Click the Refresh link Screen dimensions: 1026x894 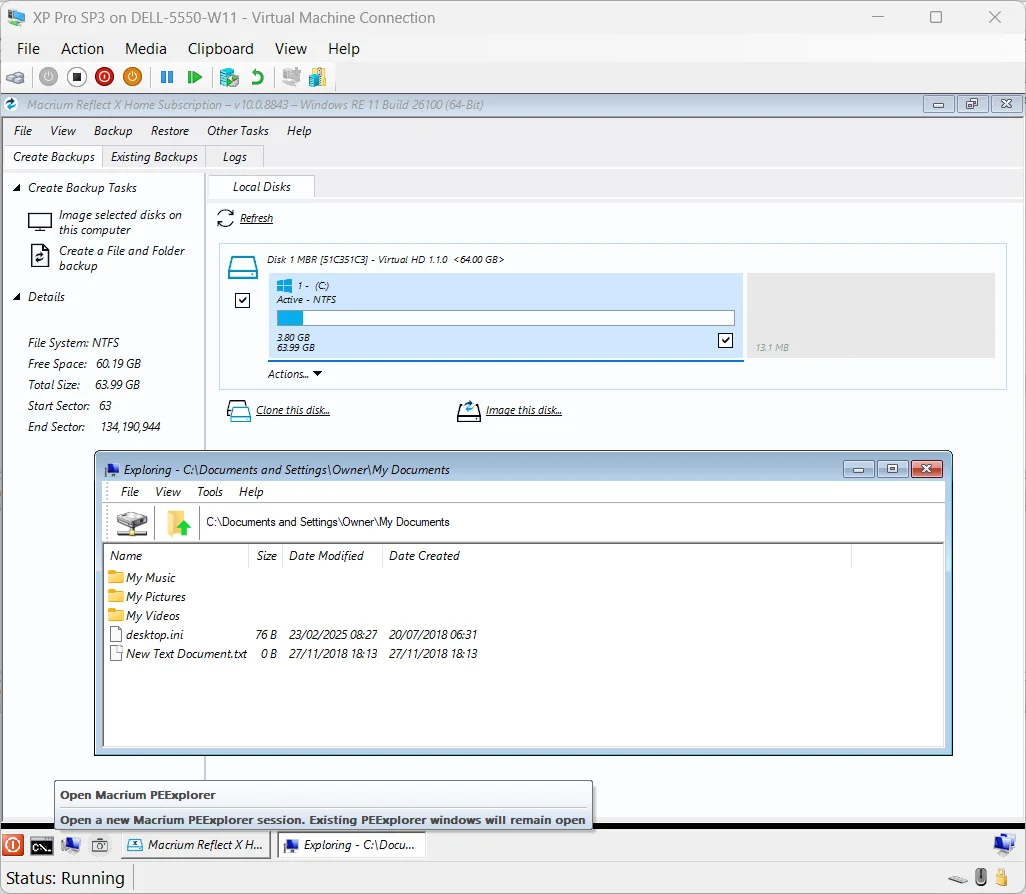[x=256, y=219]
